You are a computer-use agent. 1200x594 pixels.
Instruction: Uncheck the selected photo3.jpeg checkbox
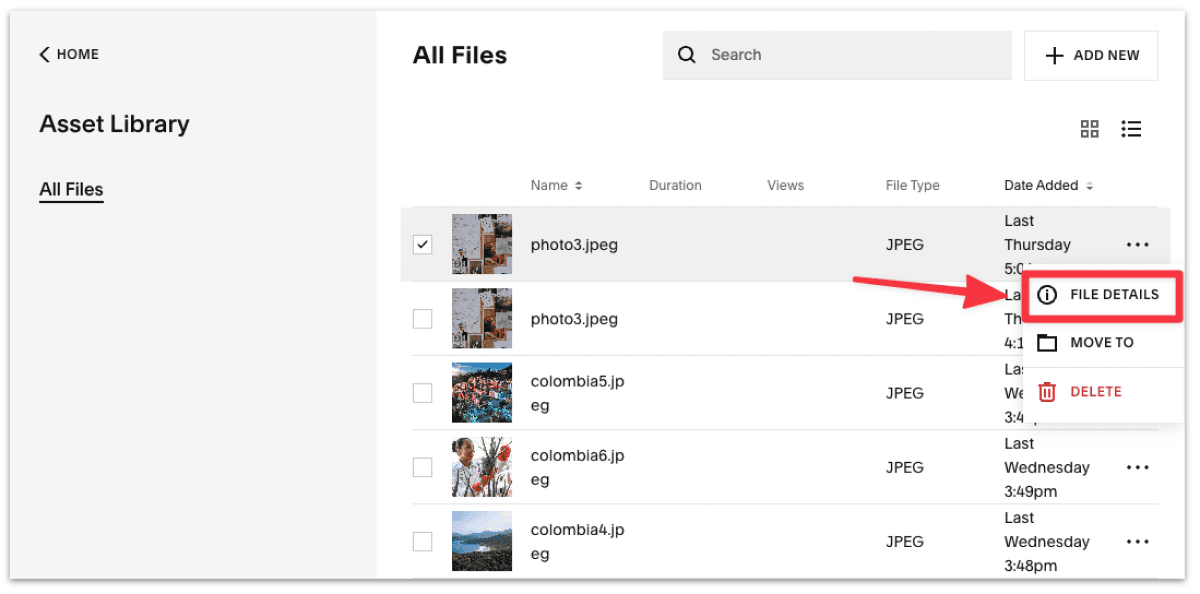(422, 244)
